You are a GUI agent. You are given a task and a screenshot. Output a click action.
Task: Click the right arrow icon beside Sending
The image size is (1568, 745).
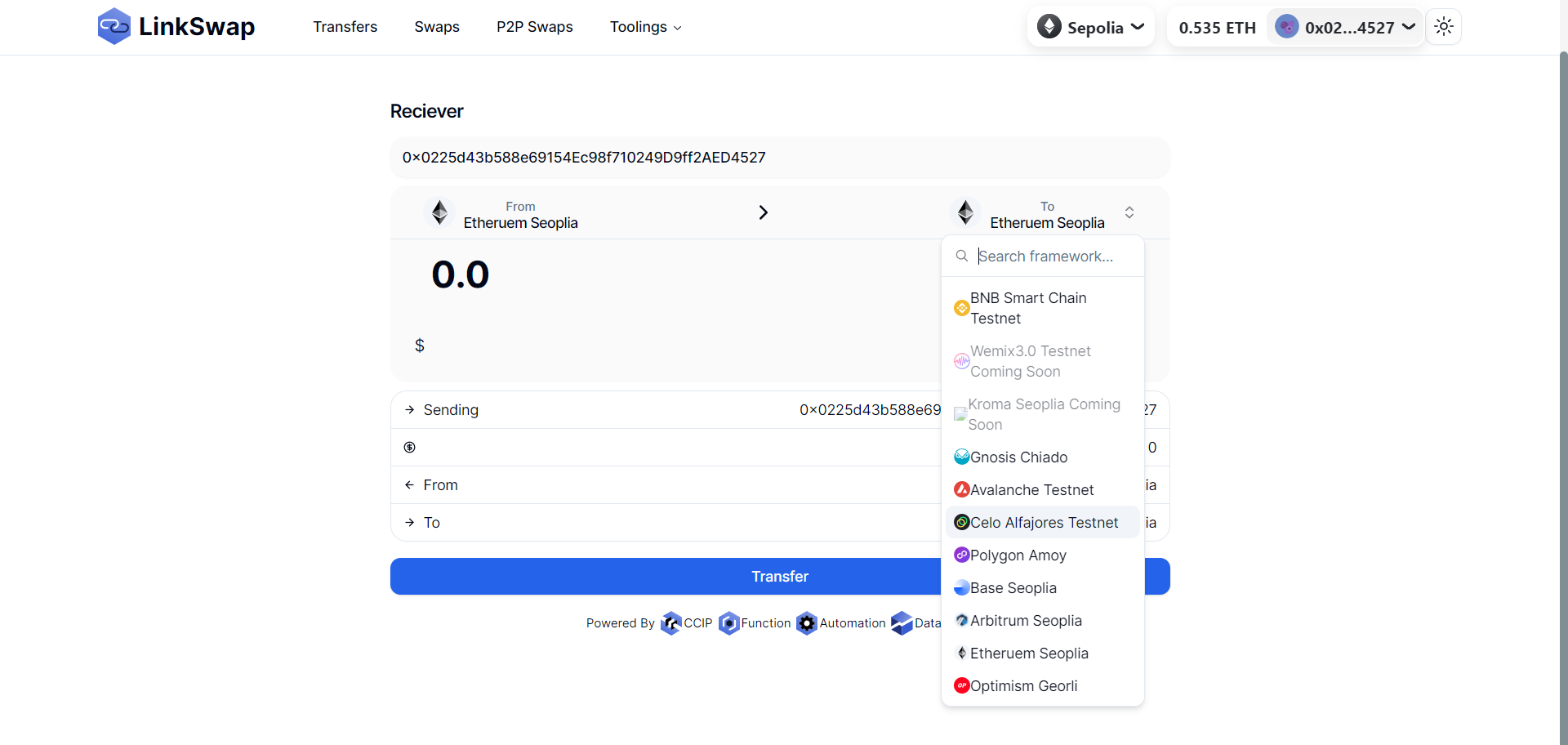coord(410,409)
